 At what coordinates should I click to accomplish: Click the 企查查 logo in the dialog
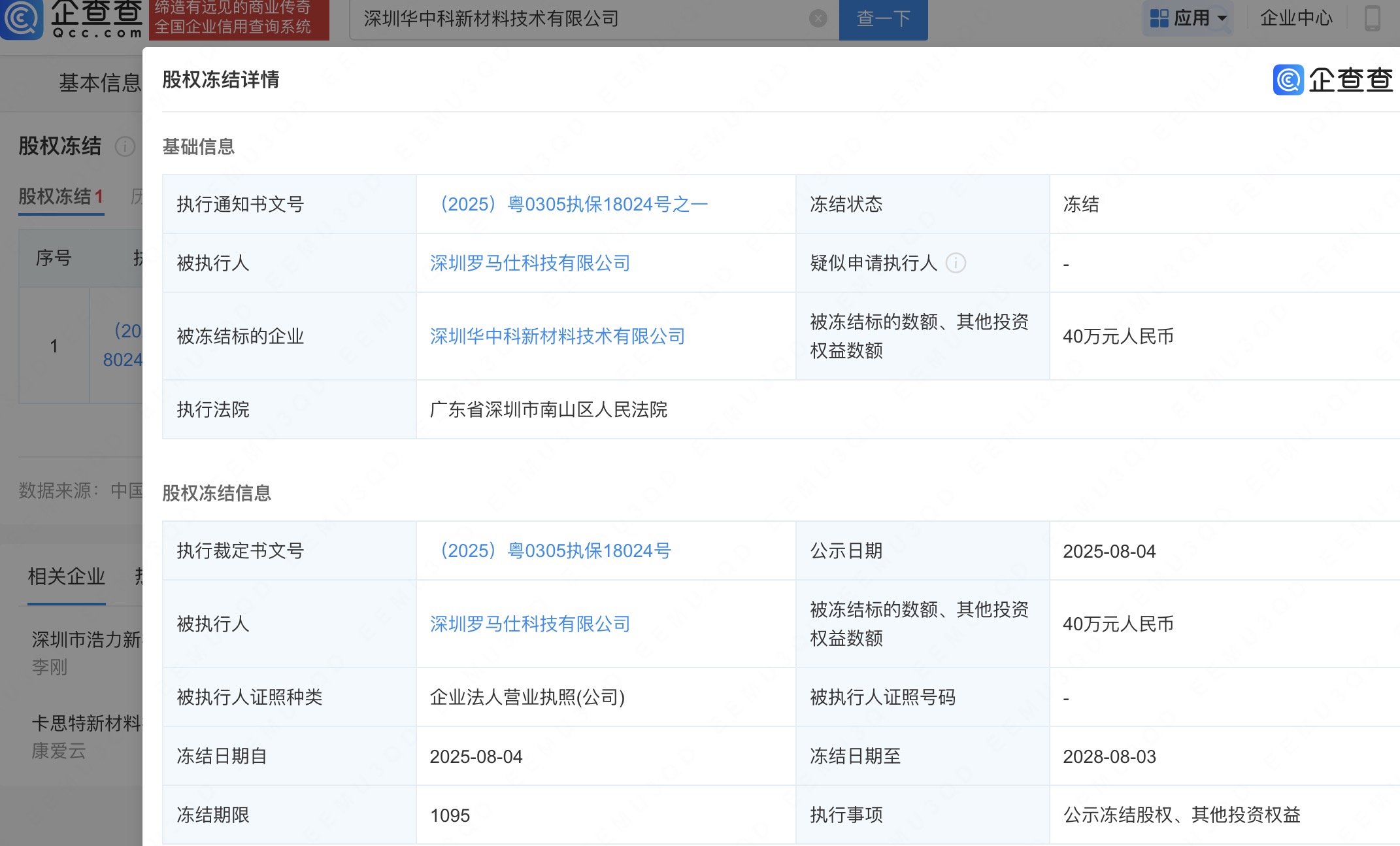click(1332, 80)
